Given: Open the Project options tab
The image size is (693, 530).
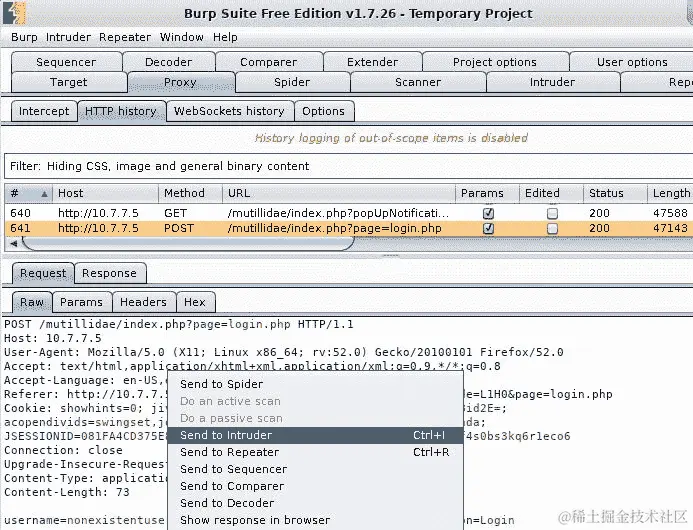Looking at the screenshot, I should [x=495, y=62].
